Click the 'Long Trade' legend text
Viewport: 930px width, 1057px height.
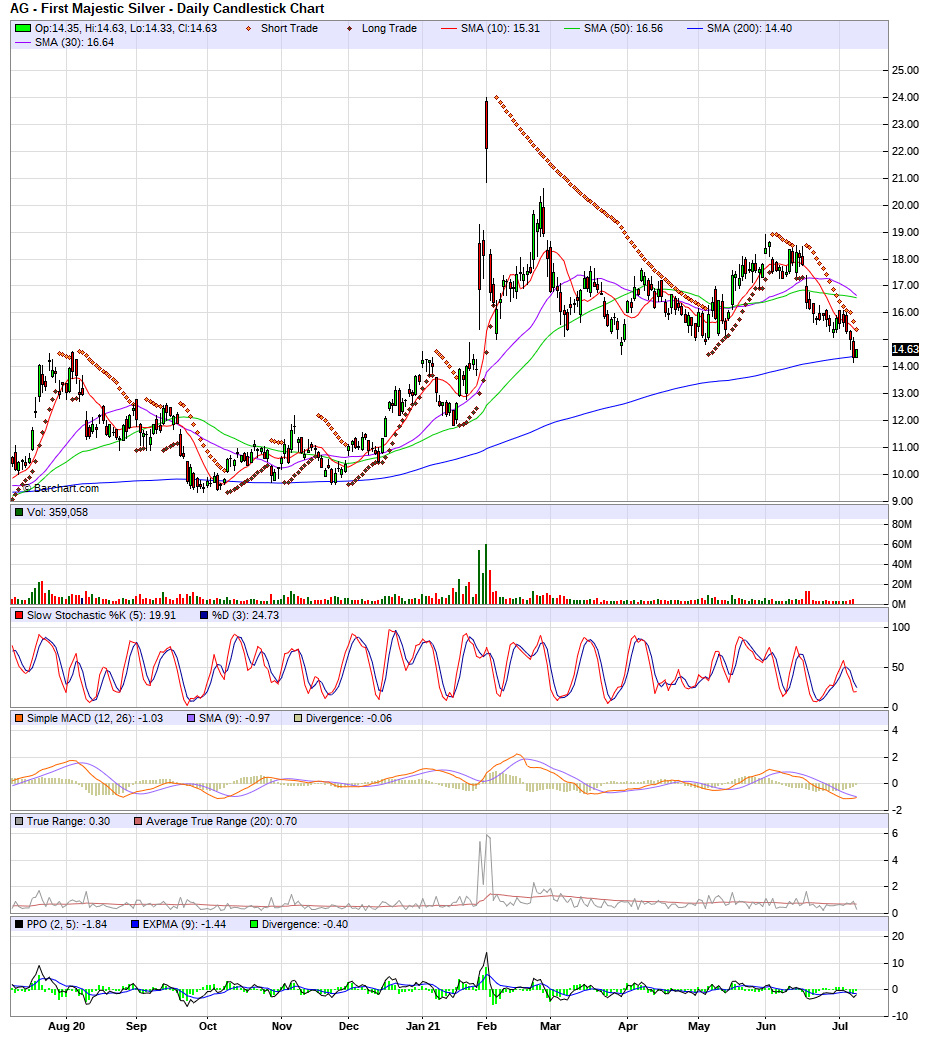point(389,28)
